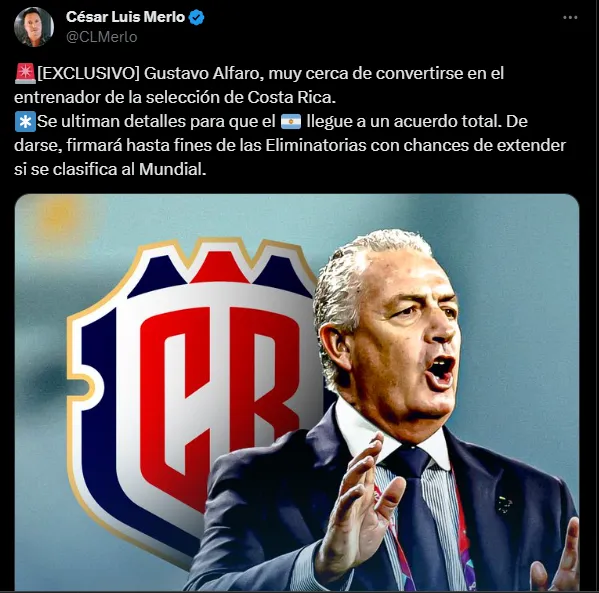Click the name Gustavo Alfaro in the tweet
Image resolution: width=599 pixels, height=593 pixels.
tap(202, 73)
